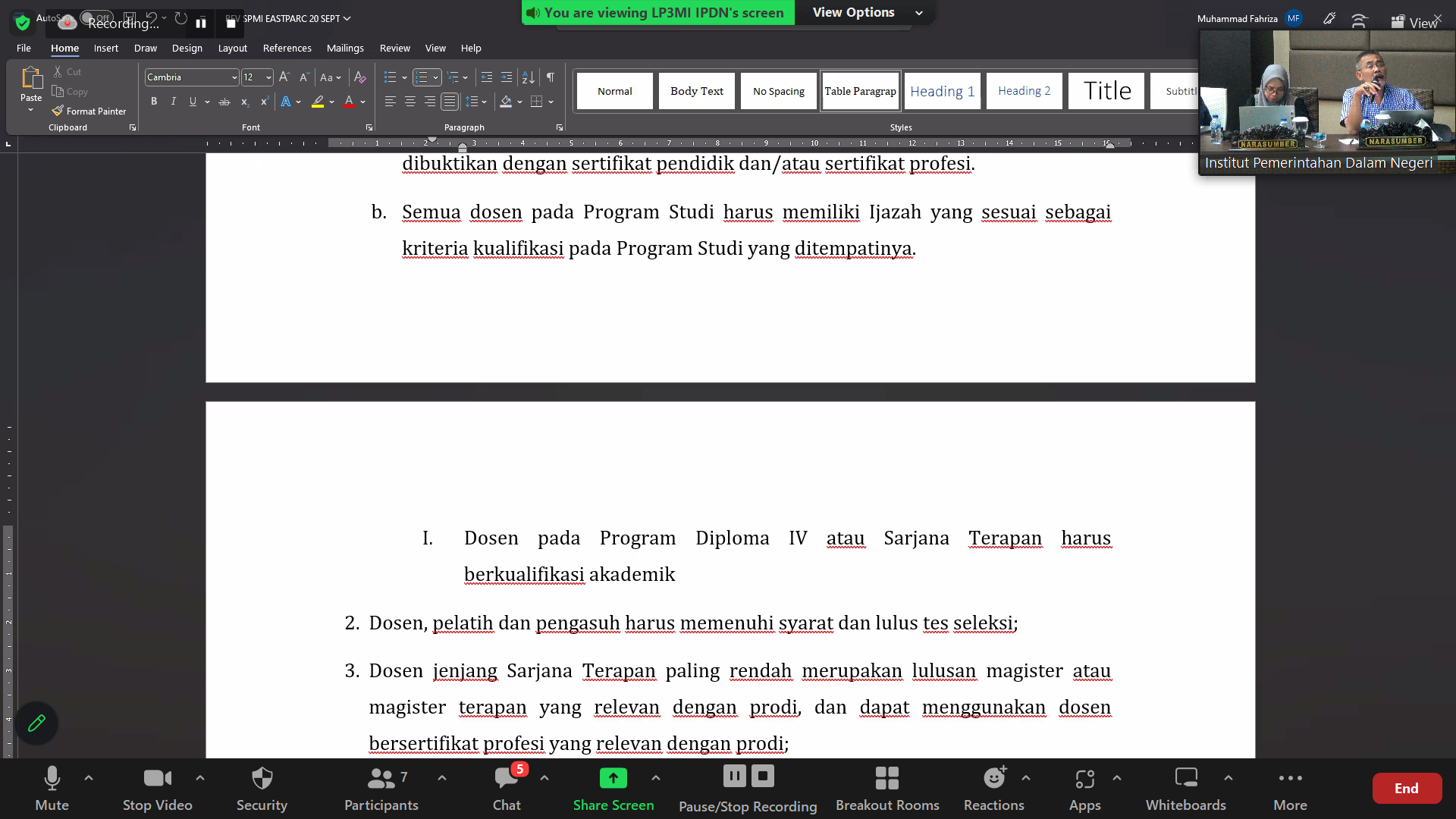Open Zoom Apps
This screenshot has height=819, width=1456.
point(1085,789)
